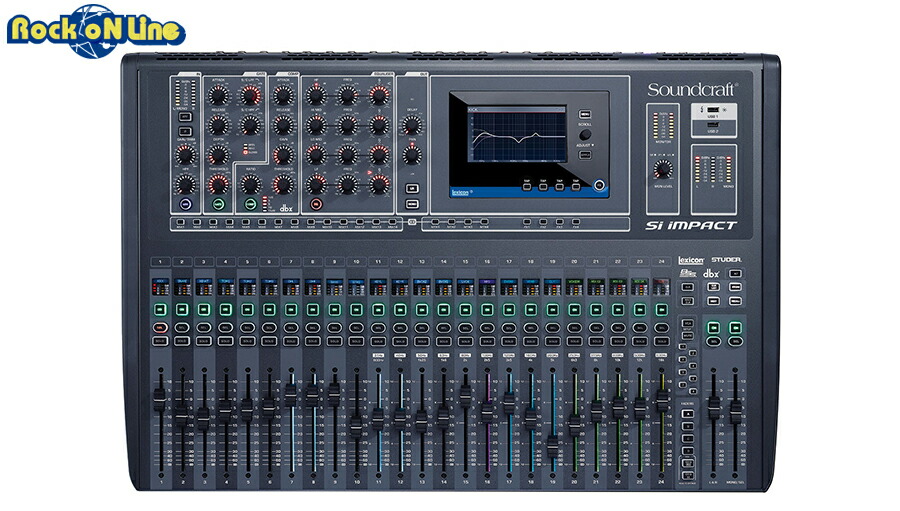Select channel 20 with its SEL button

574,328
